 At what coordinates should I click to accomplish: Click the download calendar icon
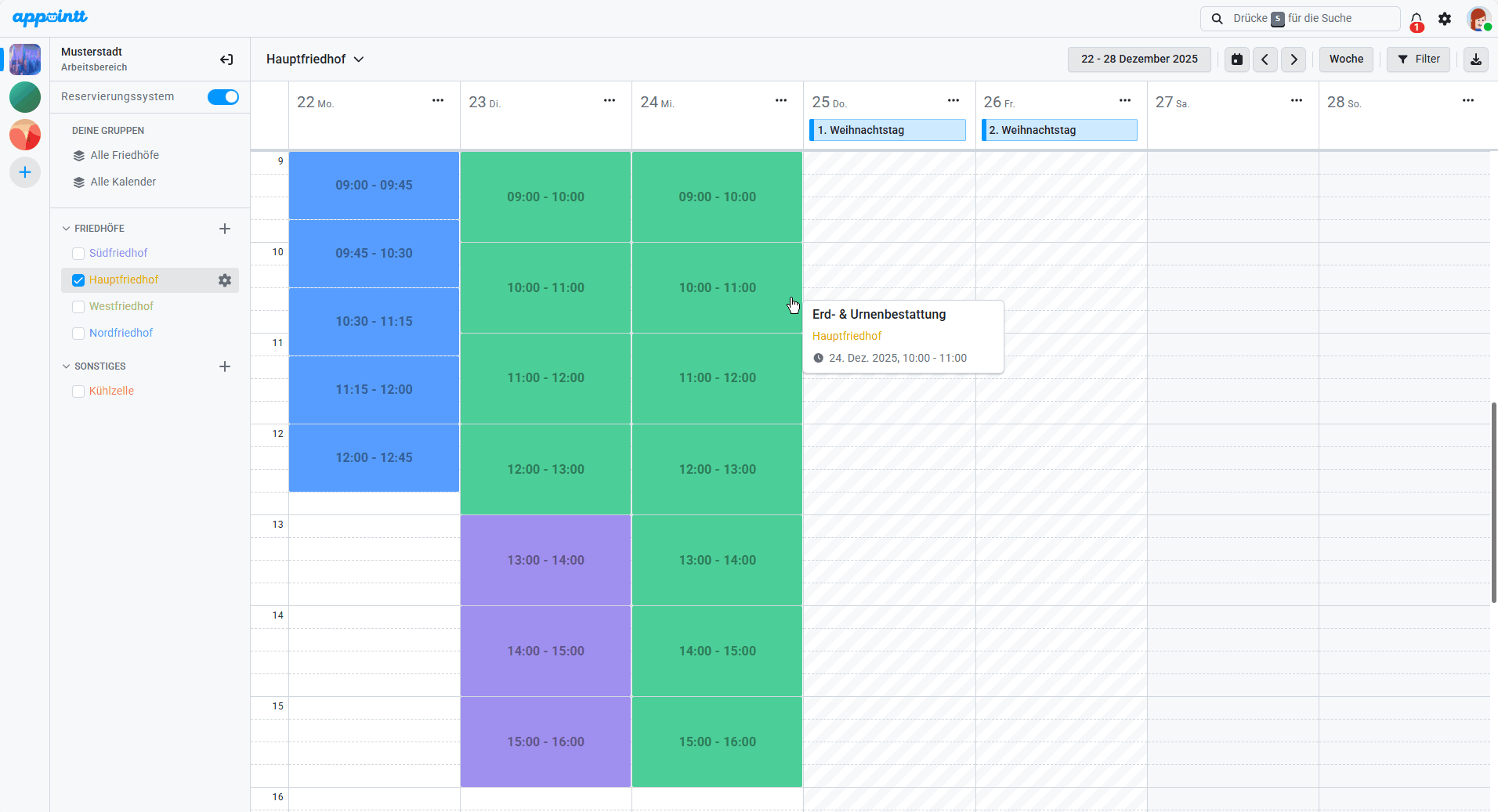(x=1475, y=60)
